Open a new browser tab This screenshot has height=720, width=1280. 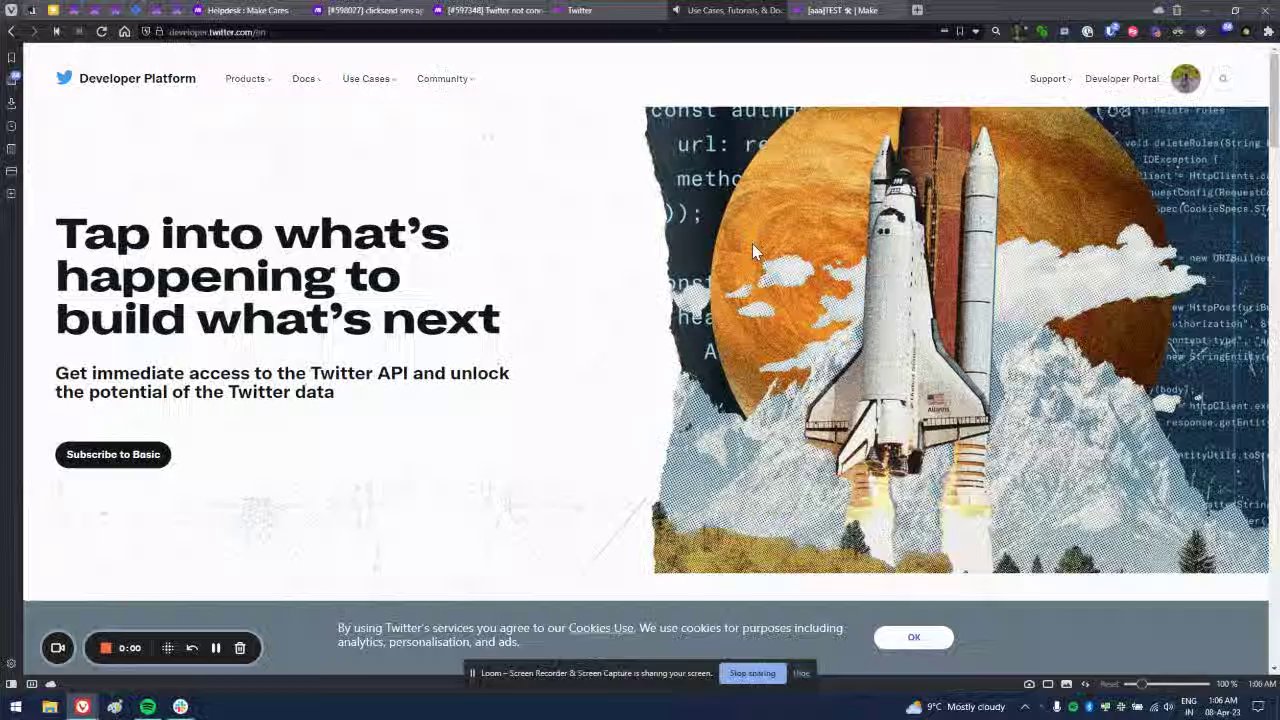point(917,10)
